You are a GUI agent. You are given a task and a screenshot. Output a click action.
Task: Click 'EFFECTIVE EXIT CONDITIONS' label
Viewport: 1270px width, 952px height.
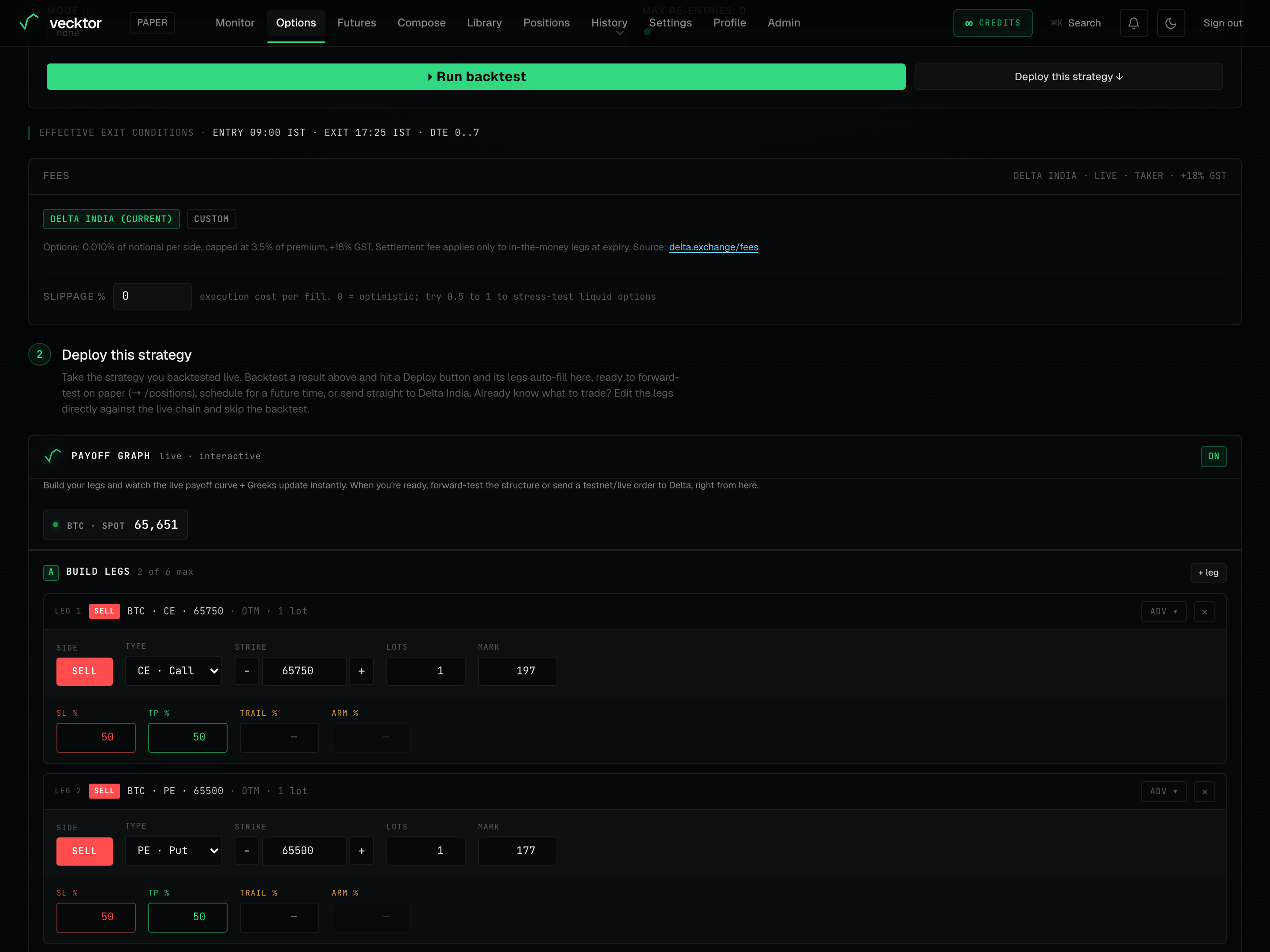click(116, 133)
